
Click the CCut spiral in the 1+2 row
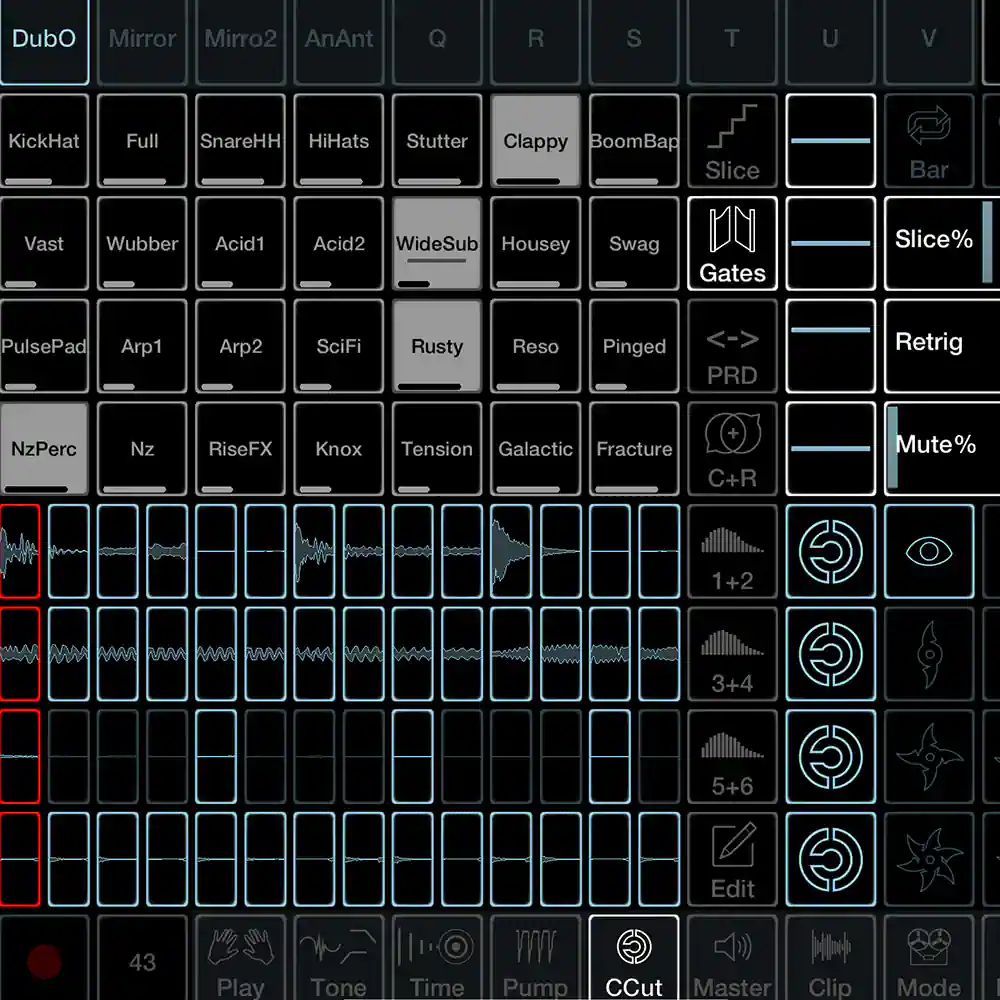coord(830,552)
